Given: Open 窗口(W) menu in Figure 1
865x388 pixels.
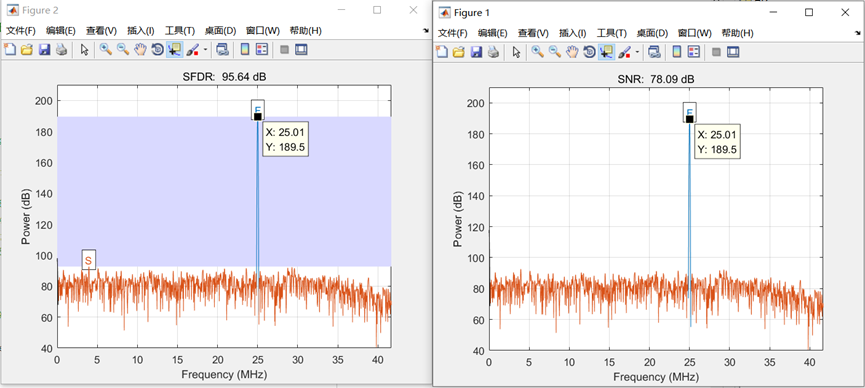Looking at the screenshot, I should tap(695, 33).
